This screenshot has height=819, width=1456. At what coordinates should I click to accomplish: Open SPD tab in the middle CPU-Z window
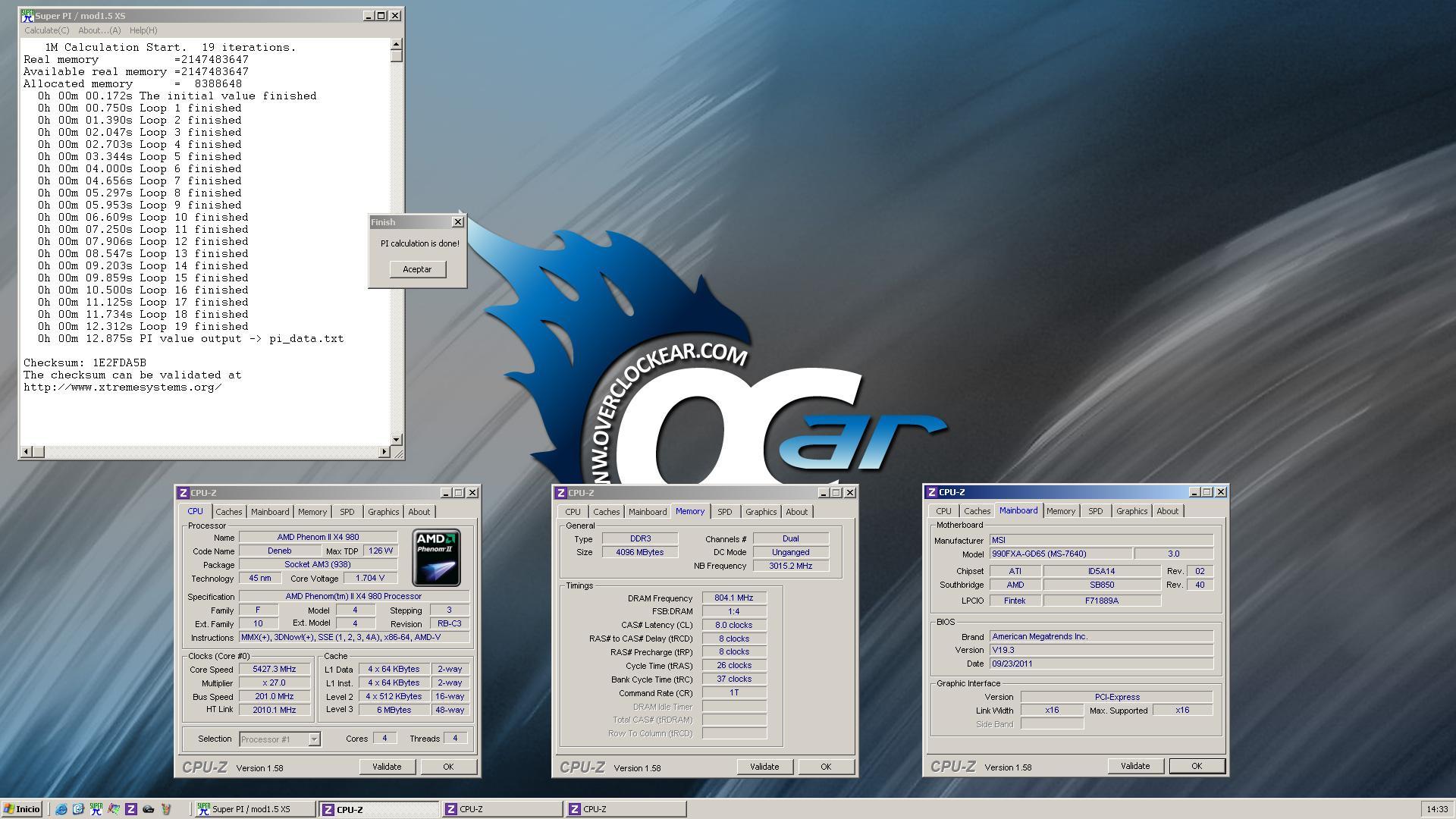(724, 512)
